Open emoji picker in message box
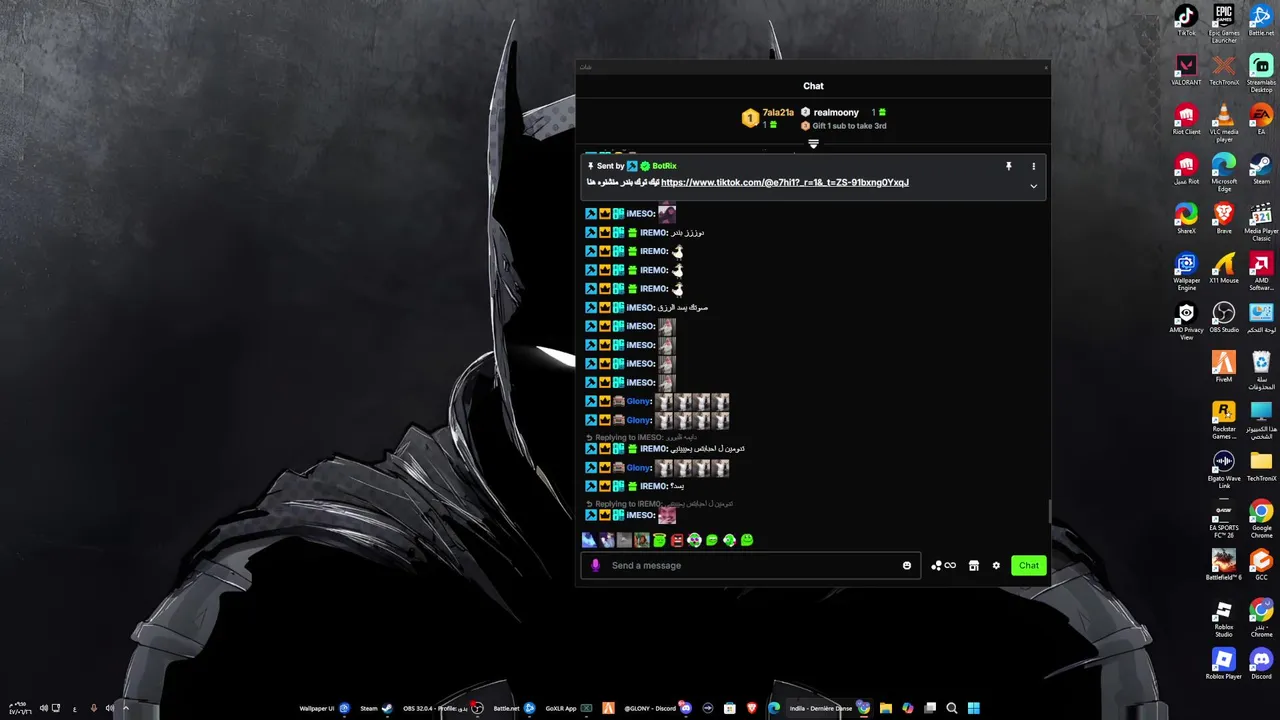 (907, 565)
